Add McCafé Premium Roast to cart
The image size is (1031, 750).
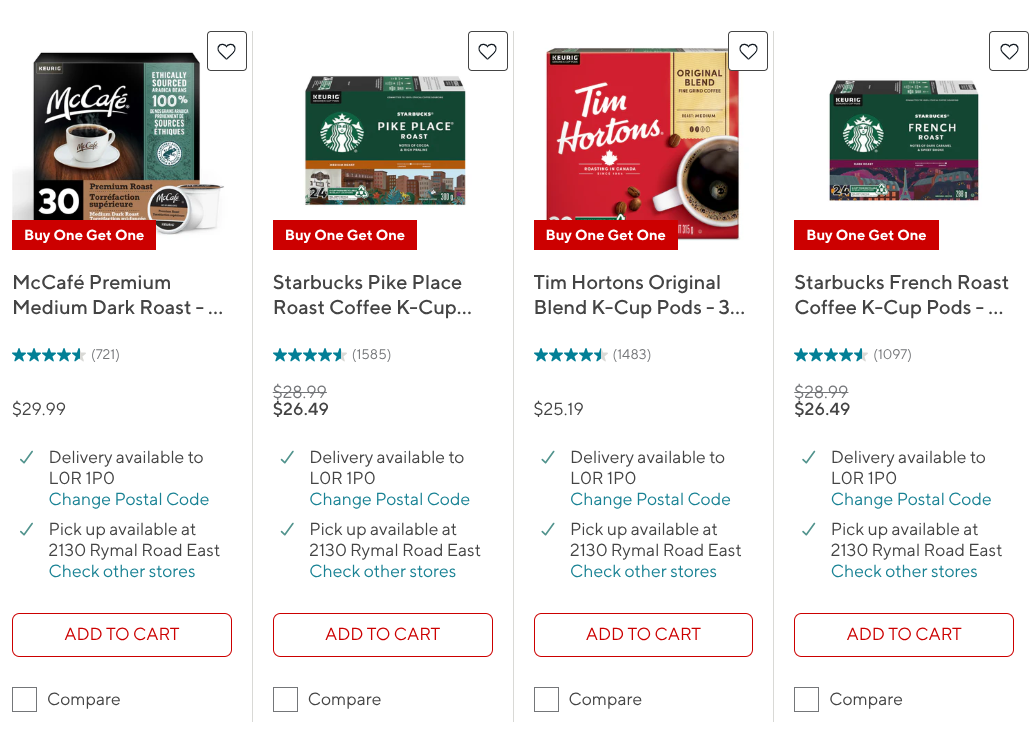click(122, 635)
